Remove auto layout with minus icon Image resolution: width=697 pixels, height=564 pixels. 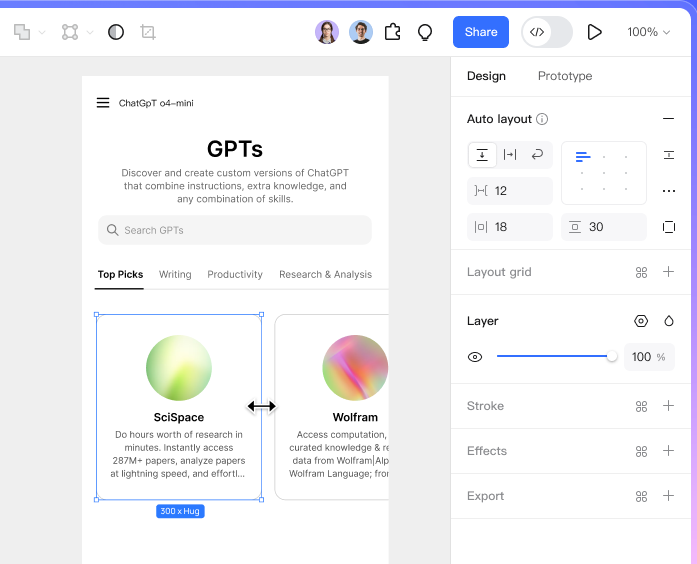[668, 119]
